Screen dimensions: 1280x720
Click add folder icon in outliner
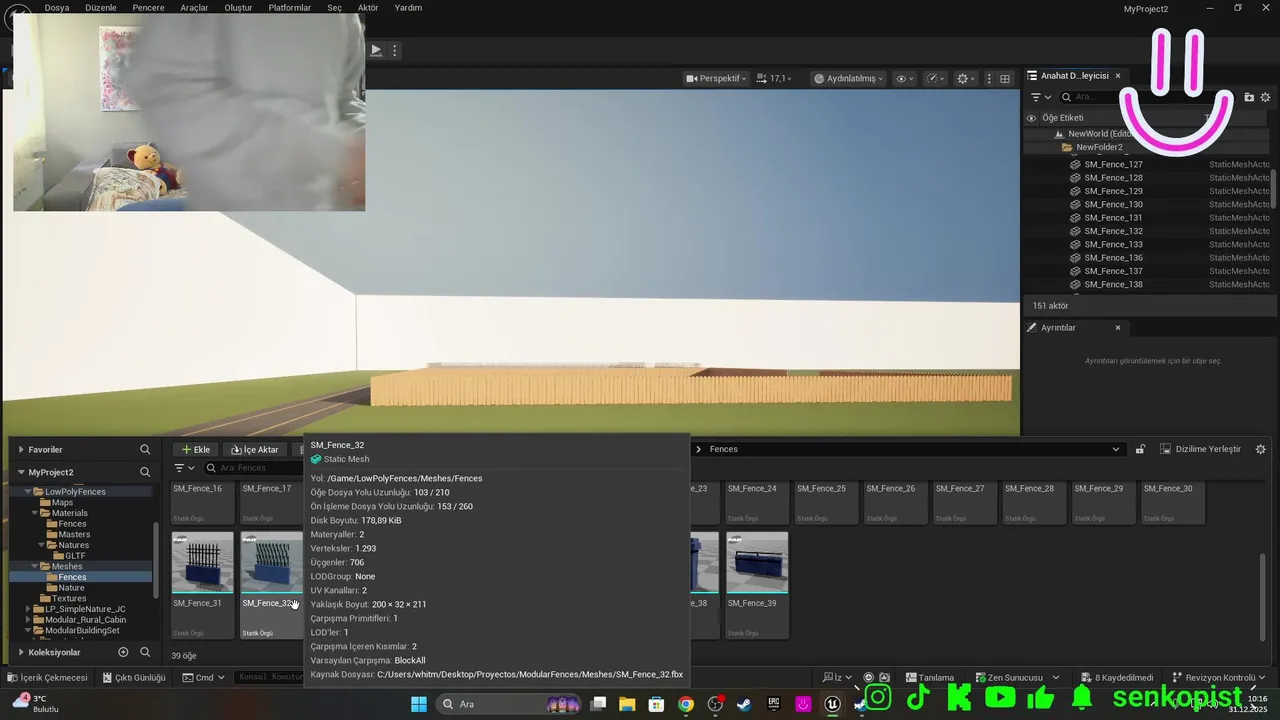[1249, 97]
